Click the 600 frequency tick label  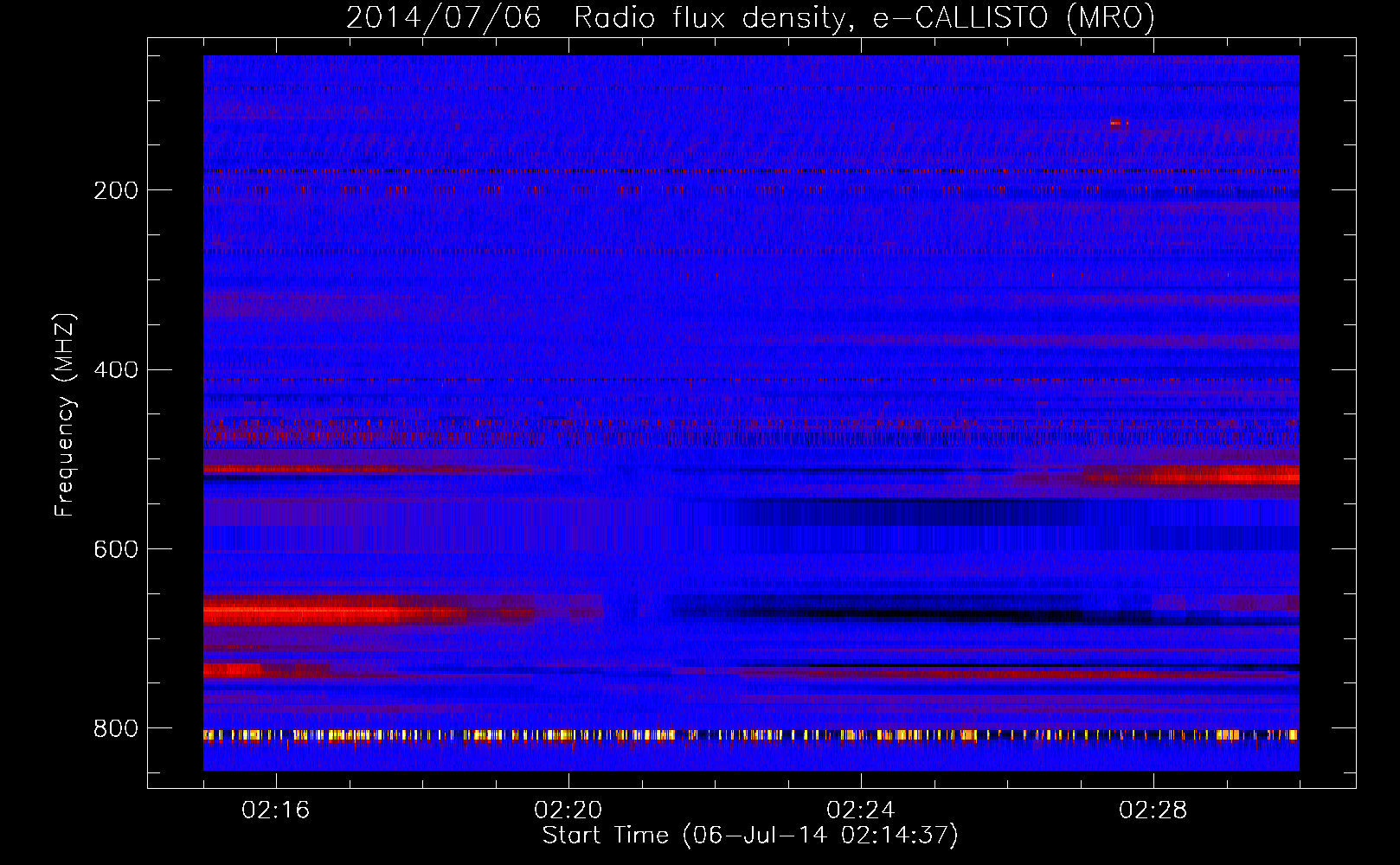(116, 550)
